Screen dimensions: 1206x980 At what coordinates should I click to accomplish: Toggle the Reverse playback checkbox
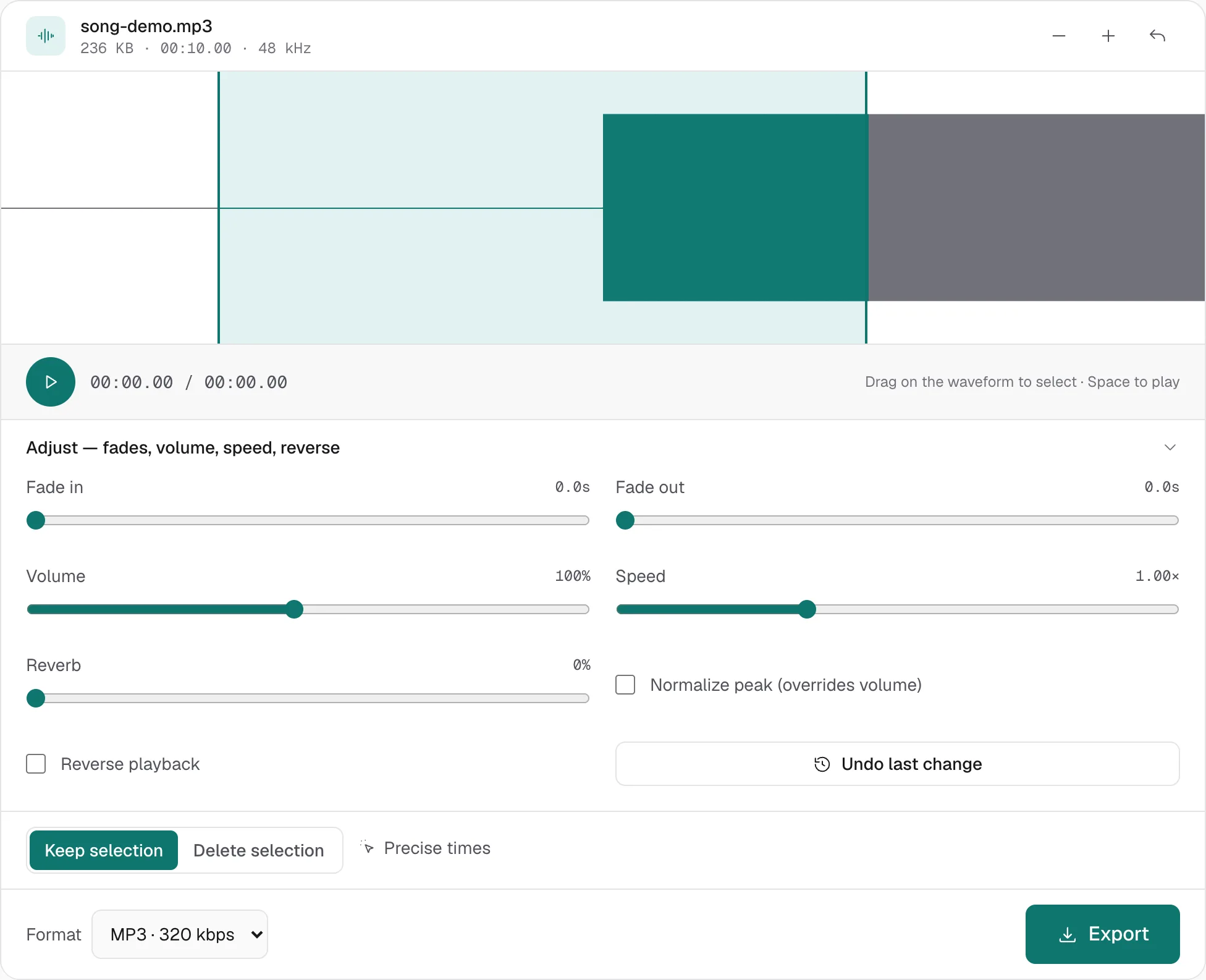[x=36, y=764]
